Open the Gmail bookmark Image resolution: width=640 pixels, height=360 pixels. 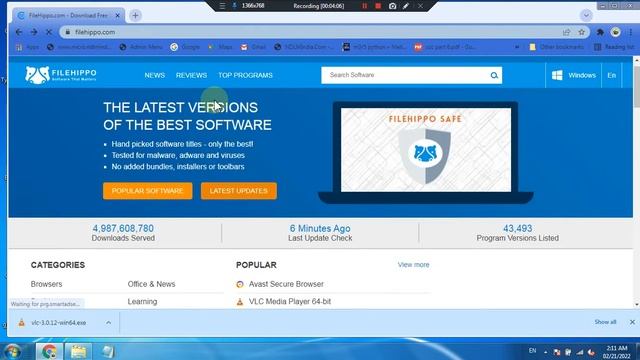(253, 47)
